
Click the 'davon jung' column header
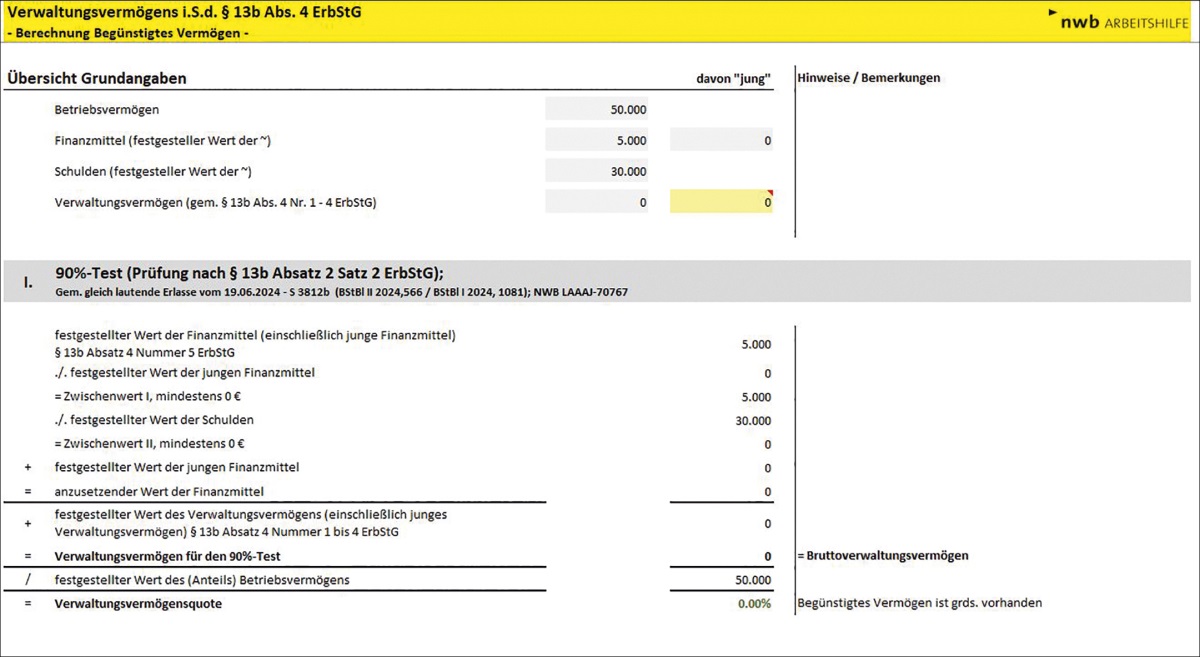733,79
